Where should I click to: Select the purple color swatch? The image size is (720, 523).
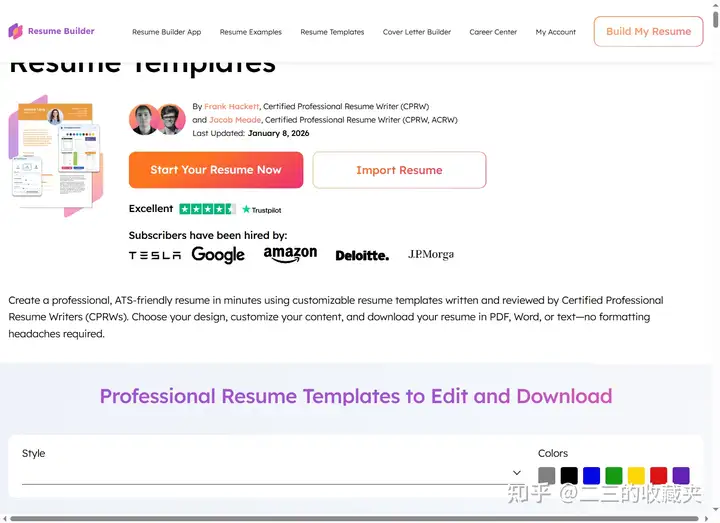pyautogui.click(x=681, y=476)
